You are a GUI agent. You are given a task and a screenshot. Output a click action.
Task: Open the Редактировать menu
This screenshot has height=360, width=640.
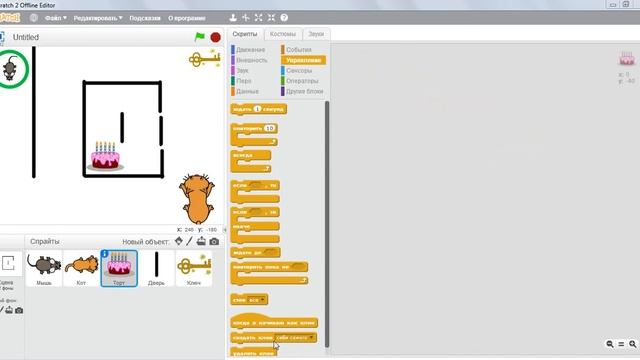click(x=98, y=18)
